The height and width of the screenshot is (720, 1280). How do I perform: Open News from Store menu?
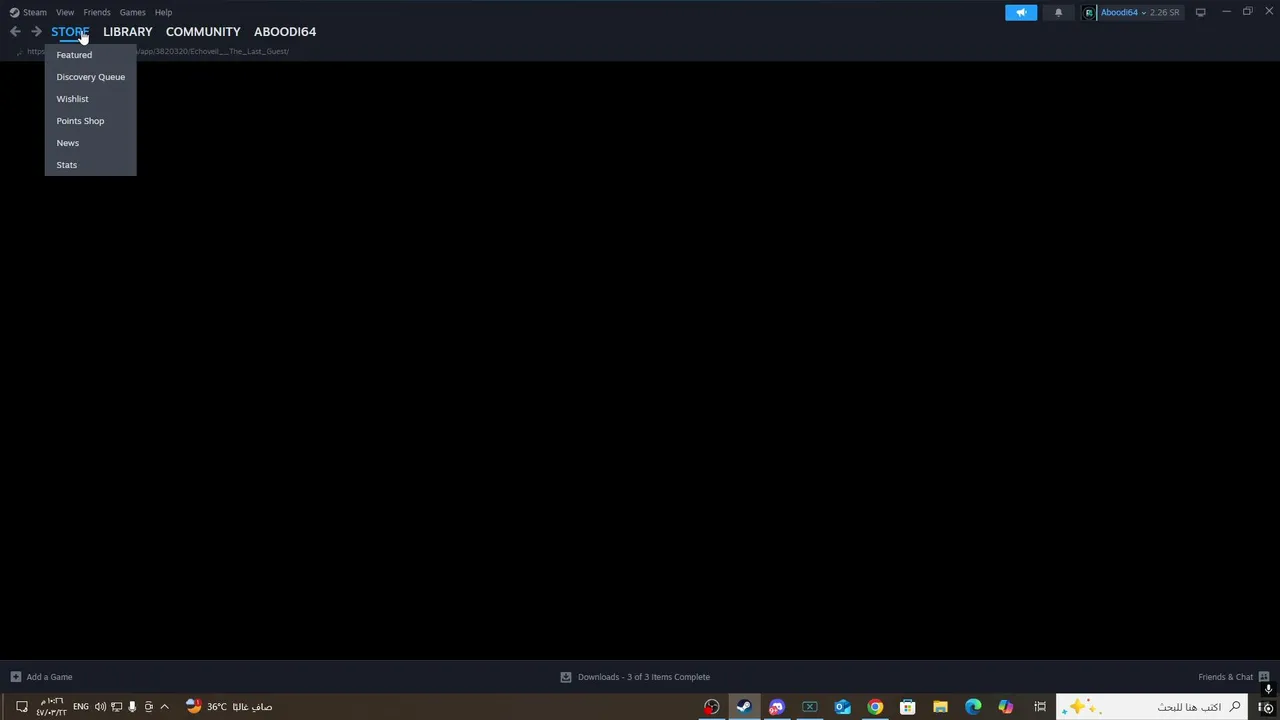(x=68, y=143)
